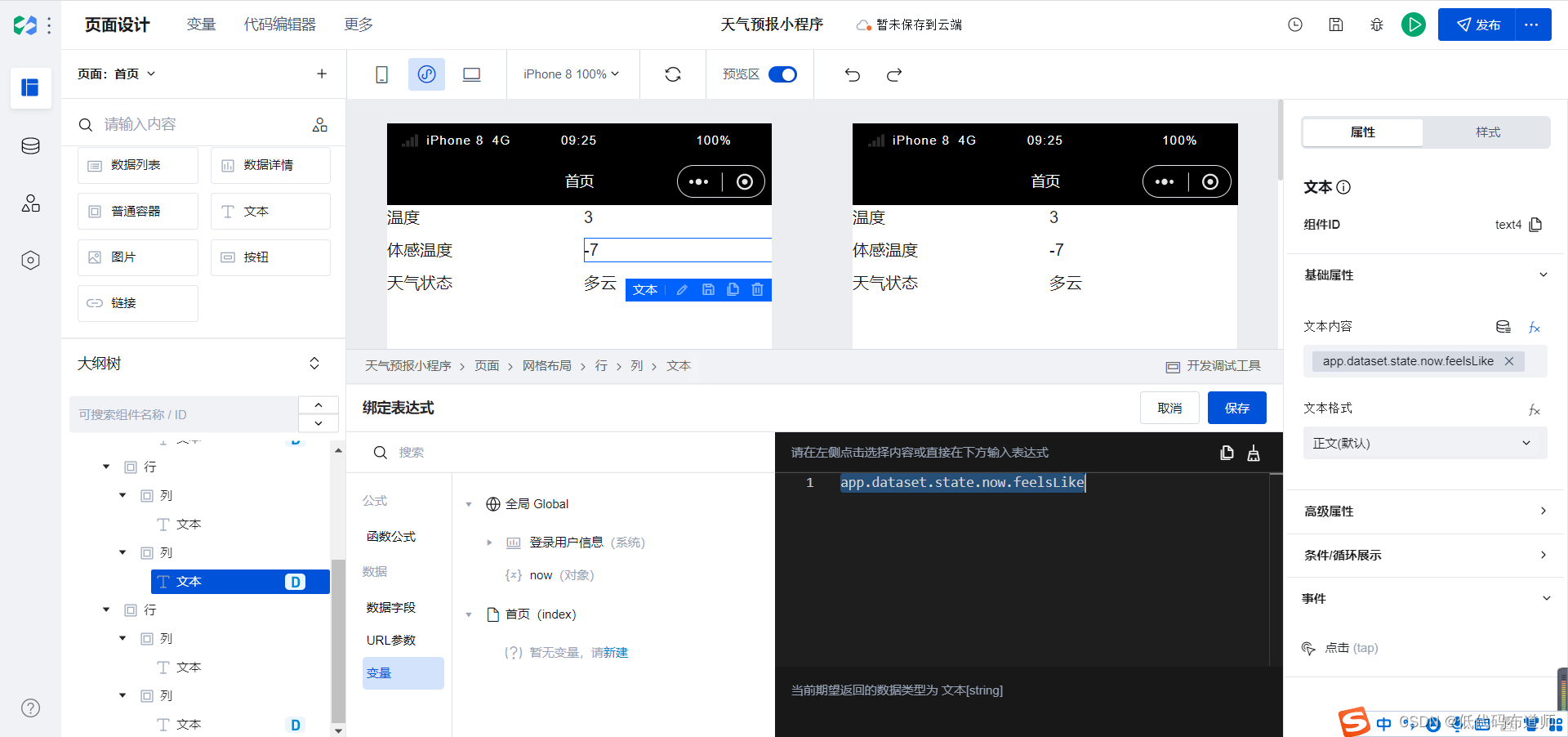The height and width of the screenshot is (737, 1568).
Task: Open the debug bug icon
Action: pyautogui.click(x=1377, y=25)
